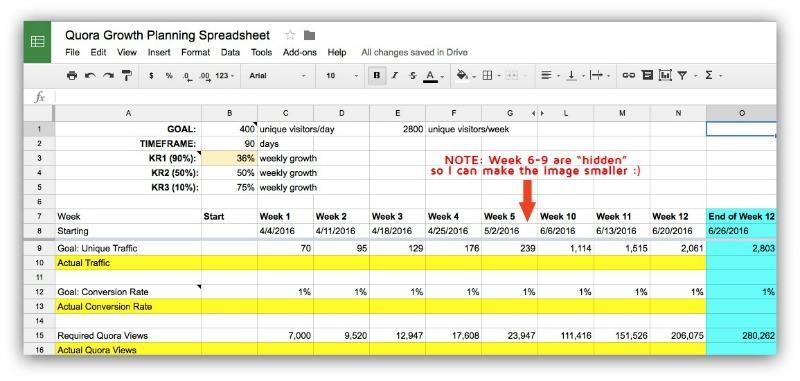Toggle bold formatting button
The width and height of the screenshot is (800, 381).
[x=377, y=75]
